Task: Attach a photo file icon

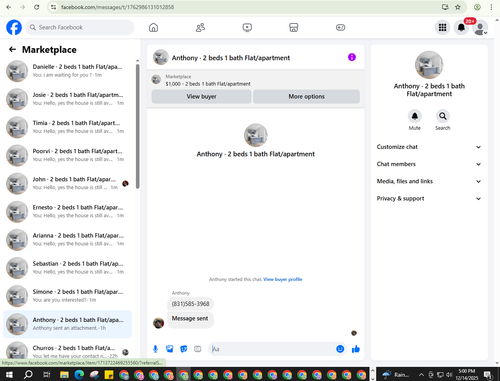Action: (170, 349)
